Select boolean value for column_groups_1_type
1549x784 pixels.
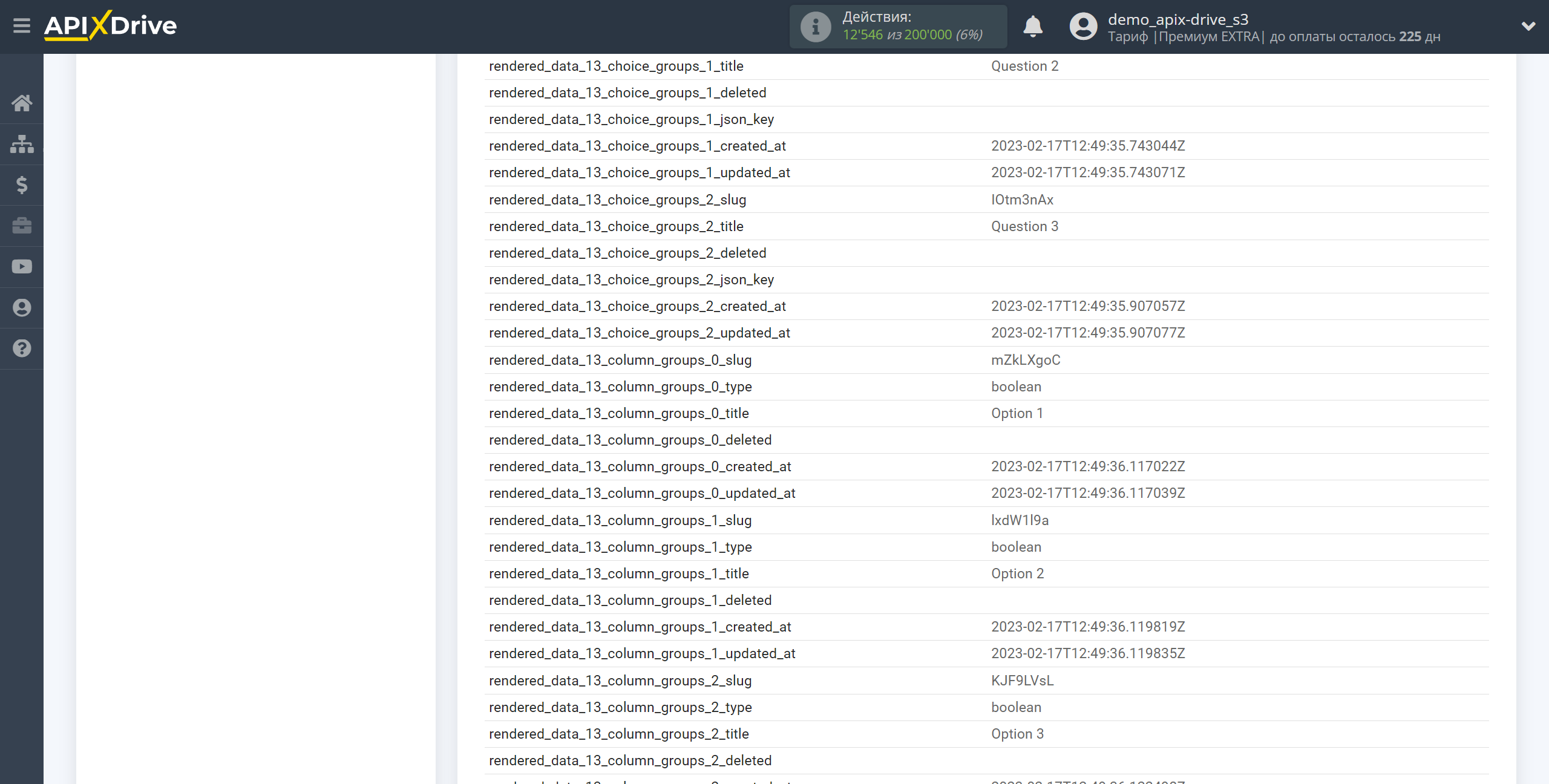1016,547
